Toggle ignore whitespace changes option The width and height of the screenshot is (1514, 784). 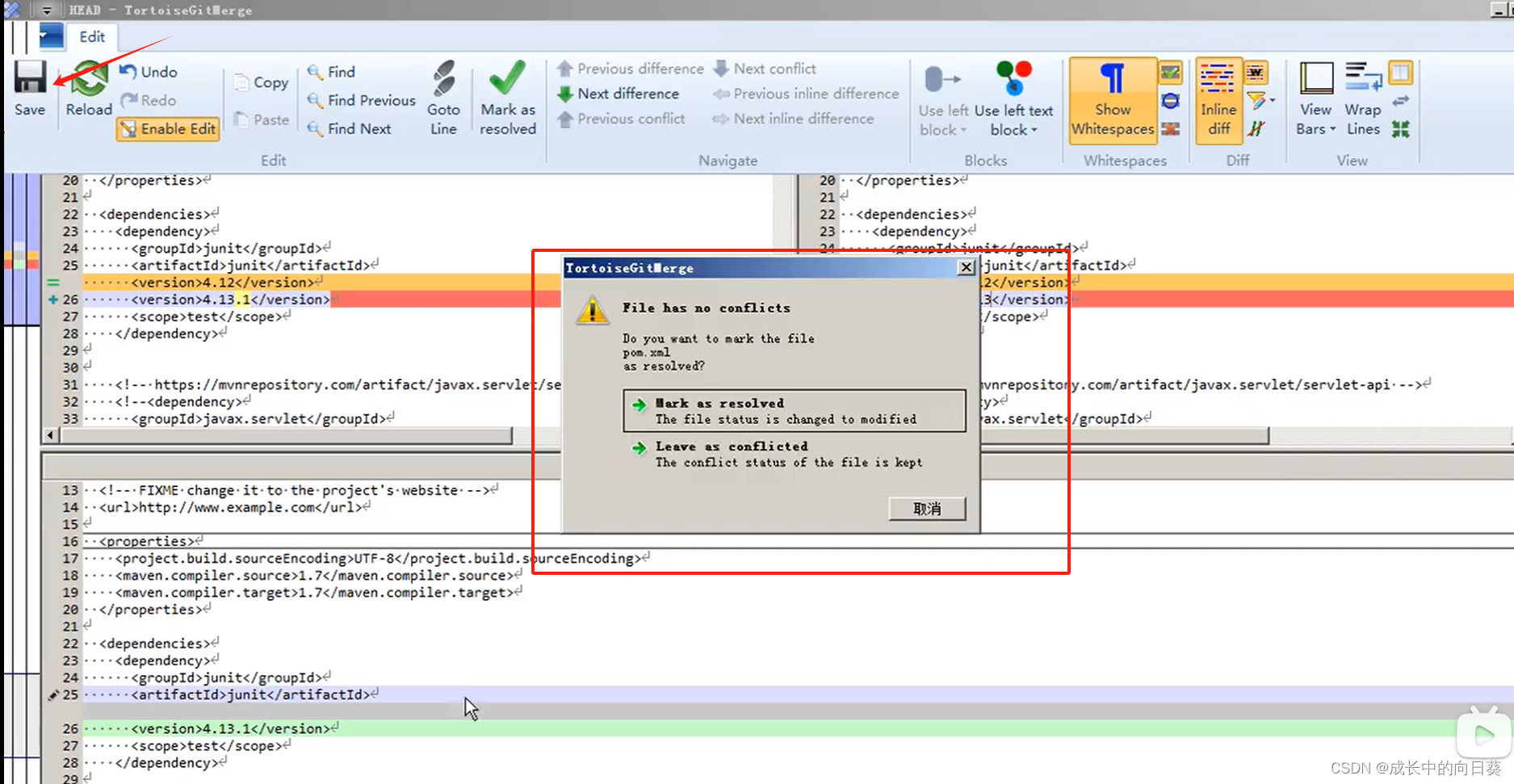tap(1170, 101)
